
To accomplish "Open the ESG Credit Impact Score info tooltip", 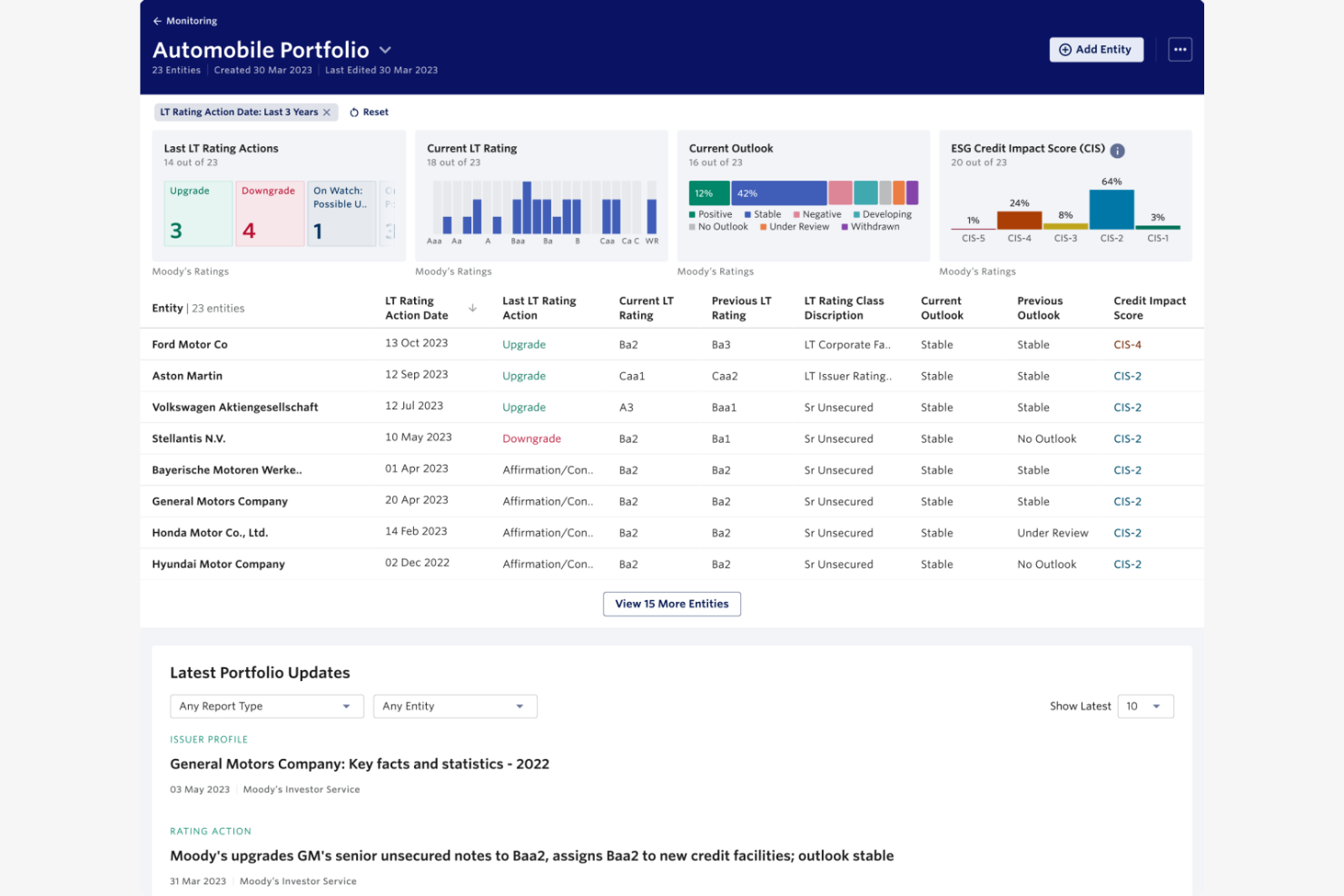I will coord(1117,151).
